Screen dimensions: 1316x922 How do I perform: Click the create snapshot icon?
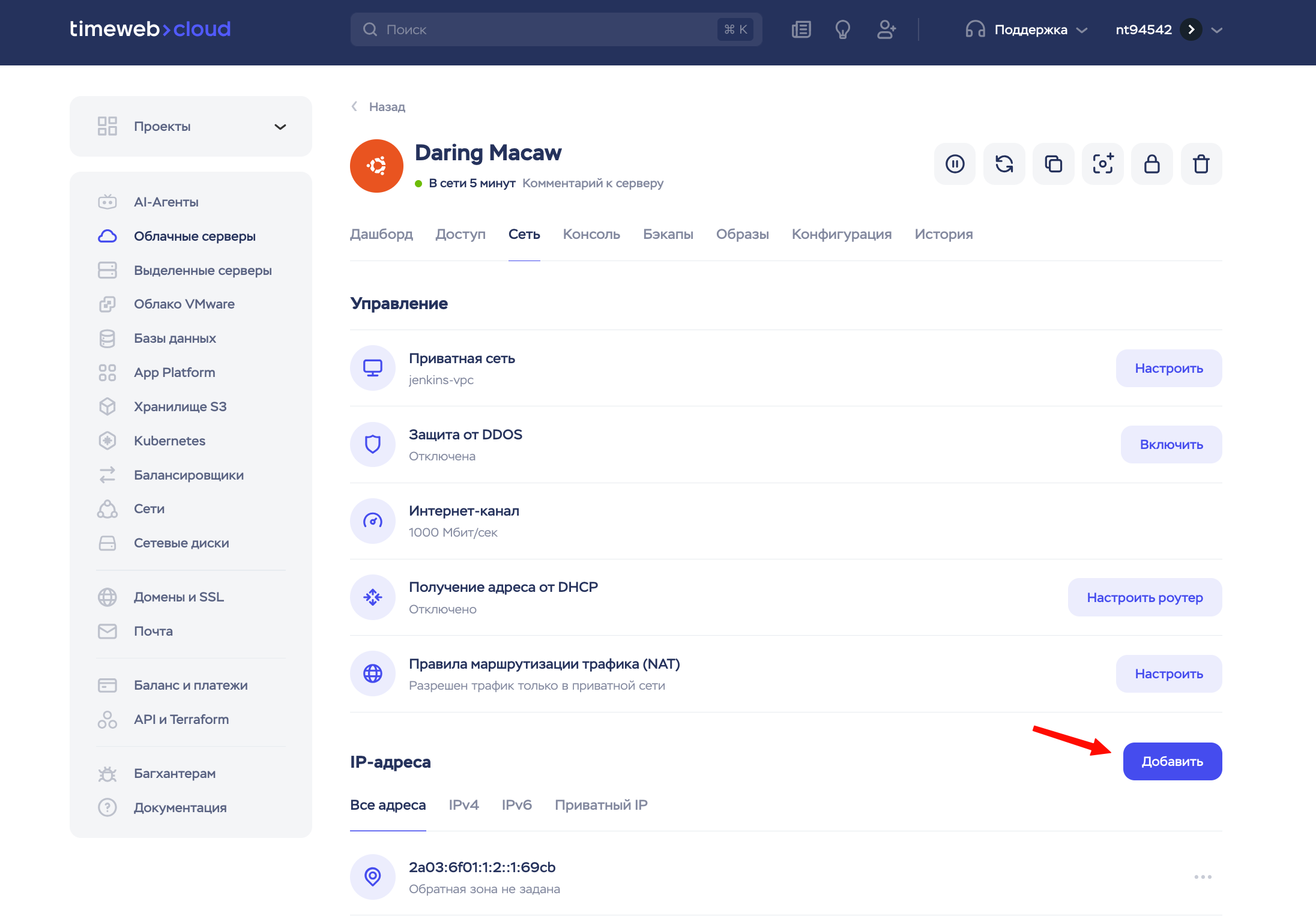pos(1102,164)
